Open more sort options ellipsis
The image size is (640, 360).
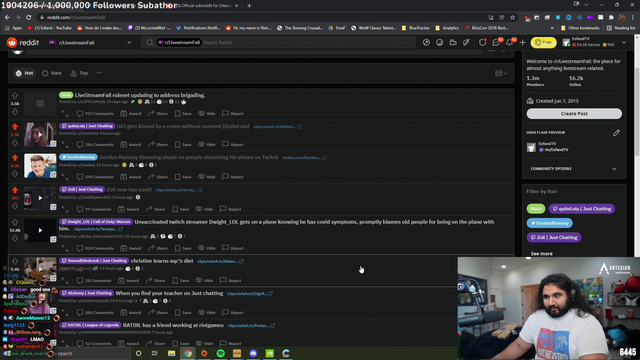(x=100, y=73)
